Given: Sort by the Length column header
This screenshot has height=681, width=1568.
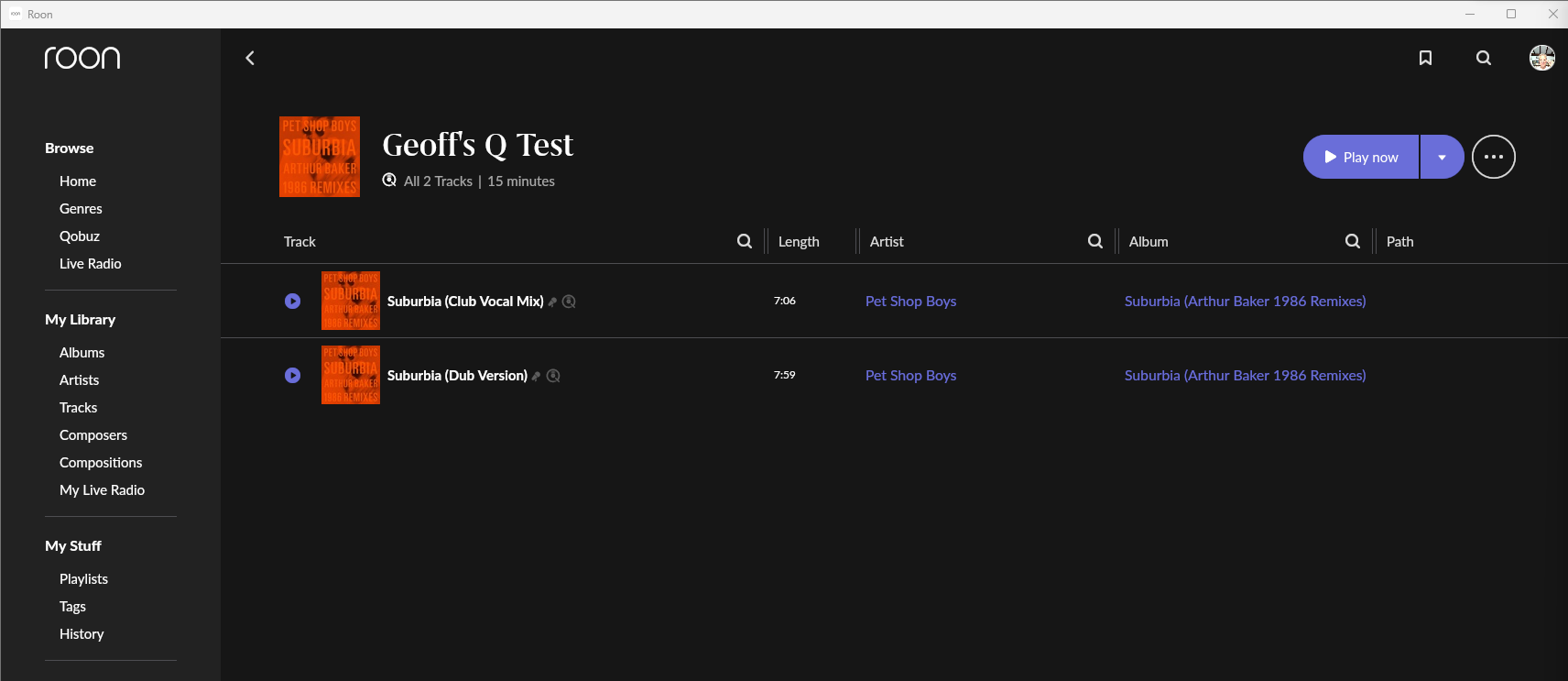Looking at the screenshot, I should coord(799,242).
